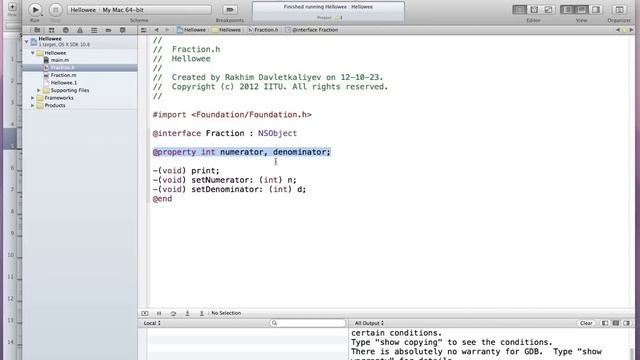Collapse the Hellowee group folder
This screenshot has height=360, width=640.
(33, 53)
